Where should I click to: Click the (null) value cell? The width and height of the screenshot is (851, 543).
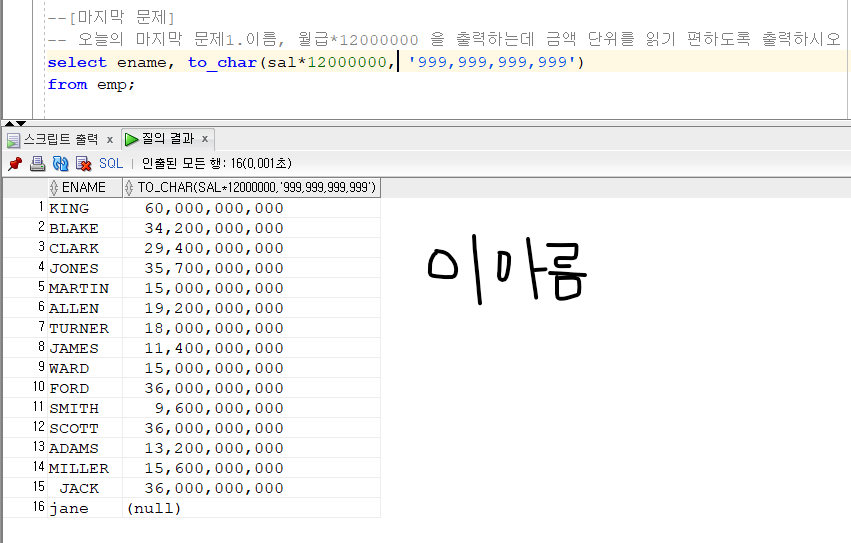coord(251,508)
